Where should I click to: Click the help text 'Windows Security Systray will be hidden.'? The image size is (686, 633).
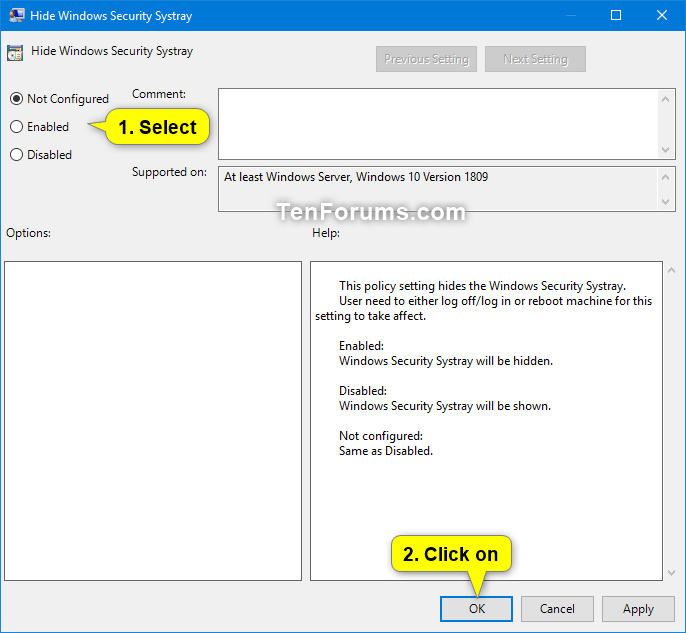(x=446, y=361)
